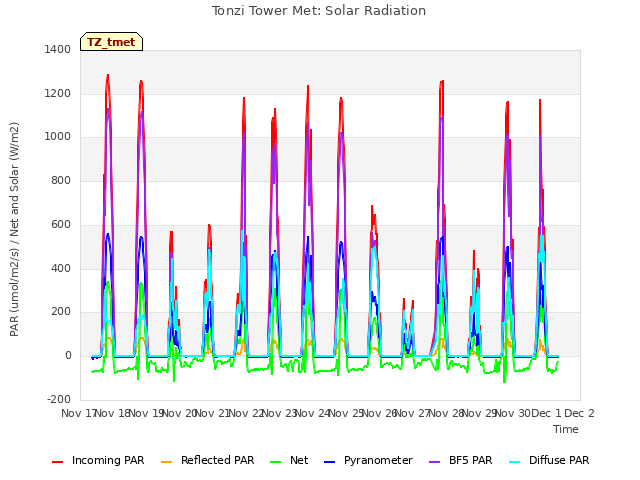This screenshot has height=480, width=640.
Task: Click the 1400 y-axis tick label
Action: pyautogui.click(x=58, y=49)
